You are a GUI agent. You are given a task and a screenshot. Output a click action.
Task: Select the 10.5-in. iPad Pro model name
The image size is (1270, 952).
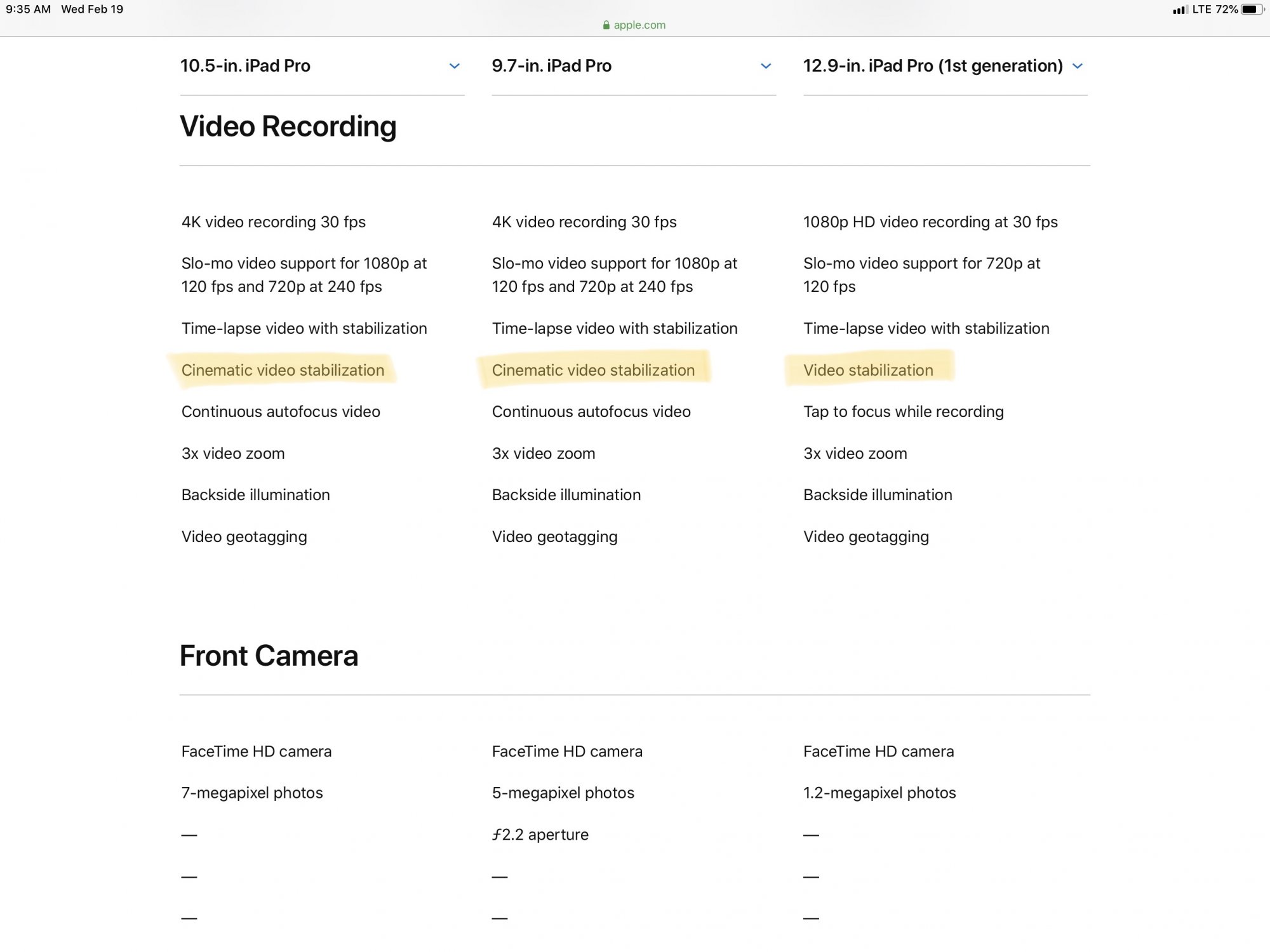pos(245,66)
